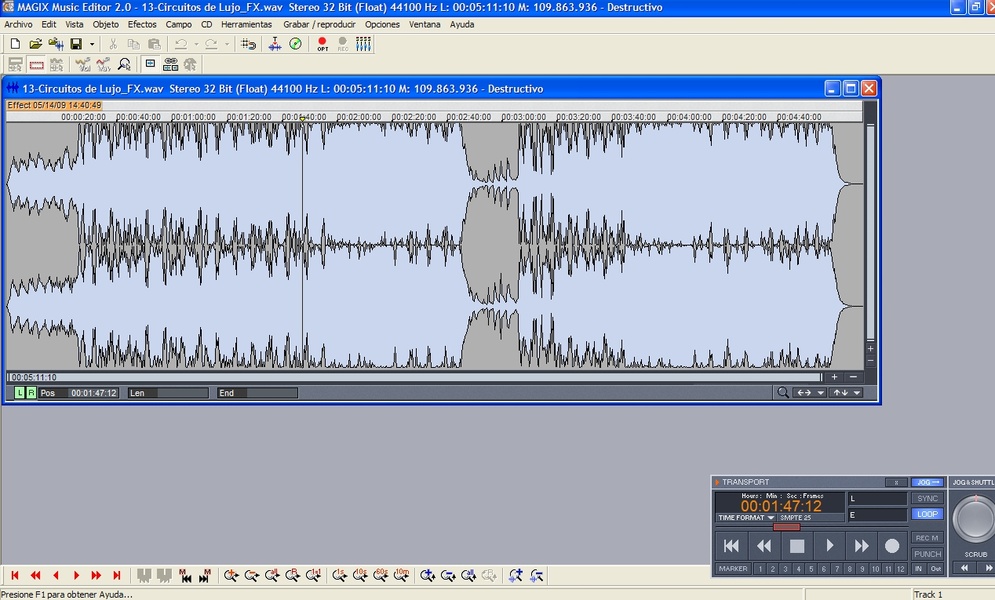
Task: Toggle the SYNC button in Transport
Action: (927, 498)
